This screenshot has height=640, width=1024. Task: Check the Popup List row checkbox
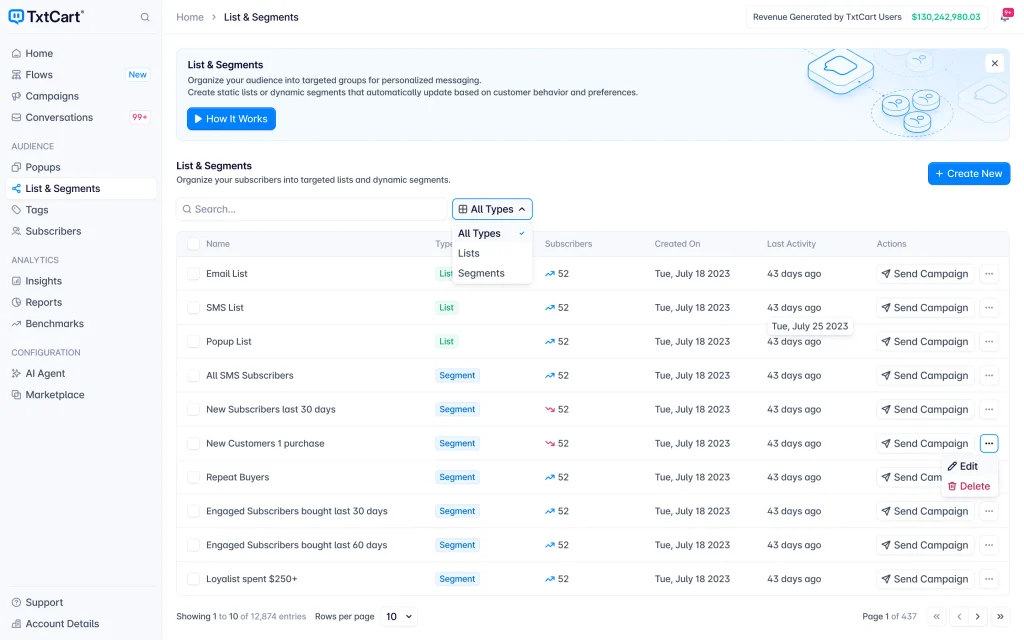193,342
